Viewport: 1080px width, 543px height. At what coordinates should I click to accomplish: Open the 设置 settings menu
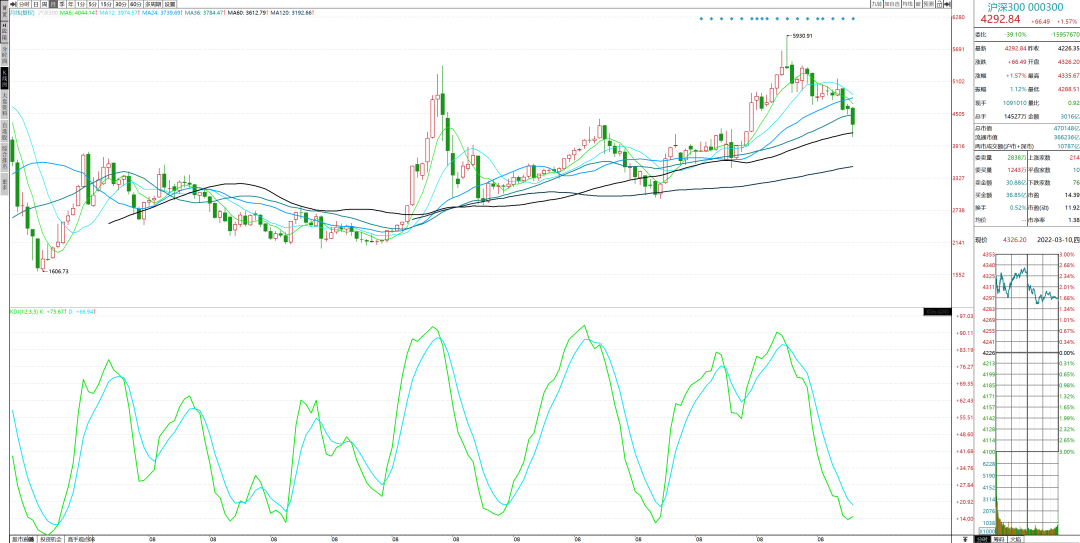[170, 4]
